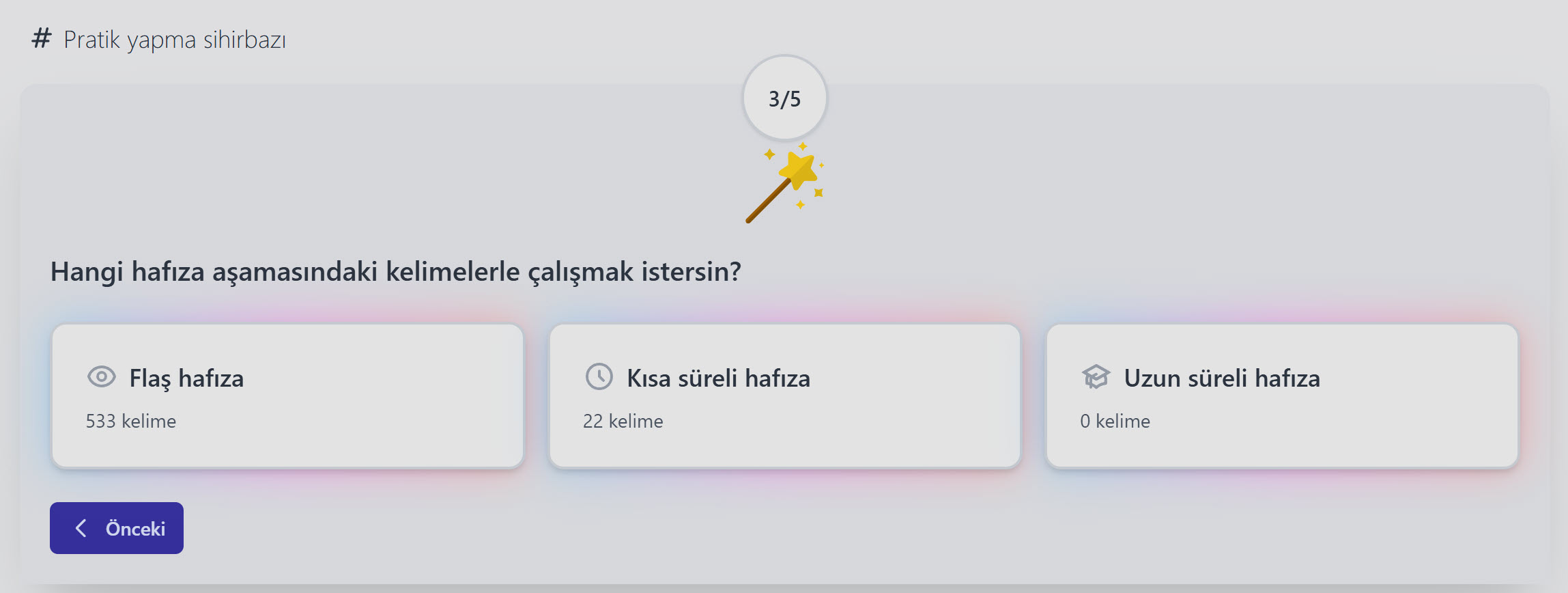Click the Önceki label text

click(135, 529)
